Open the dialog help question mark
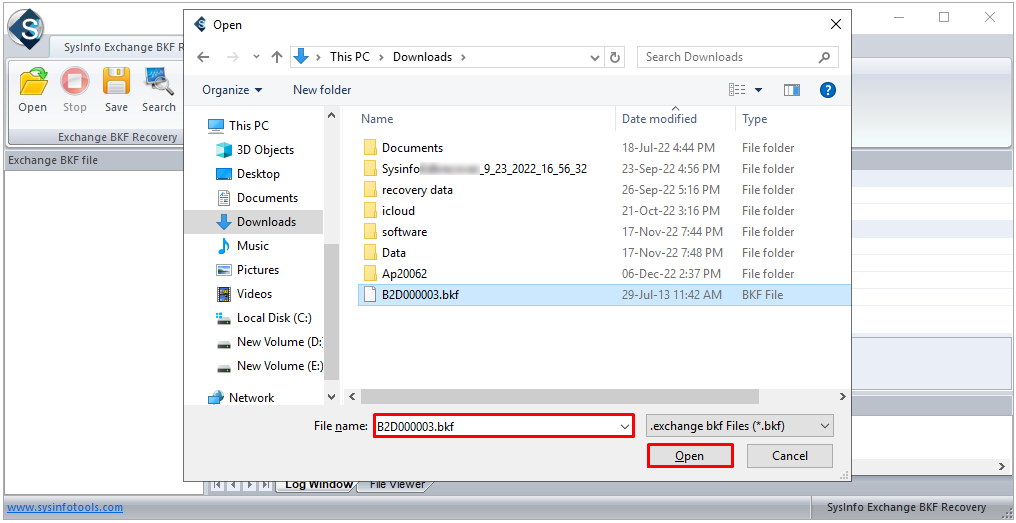This screenshot has height=523, width=1016. (827, 90)
